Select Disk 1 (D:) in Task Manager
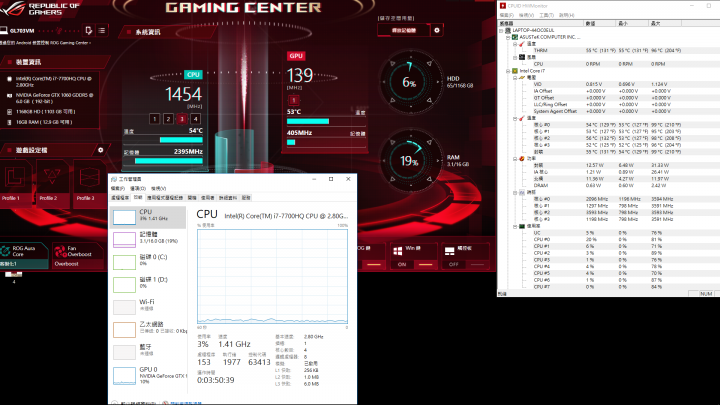This screenshot has height=405, width=720. (x=148, y=284)
